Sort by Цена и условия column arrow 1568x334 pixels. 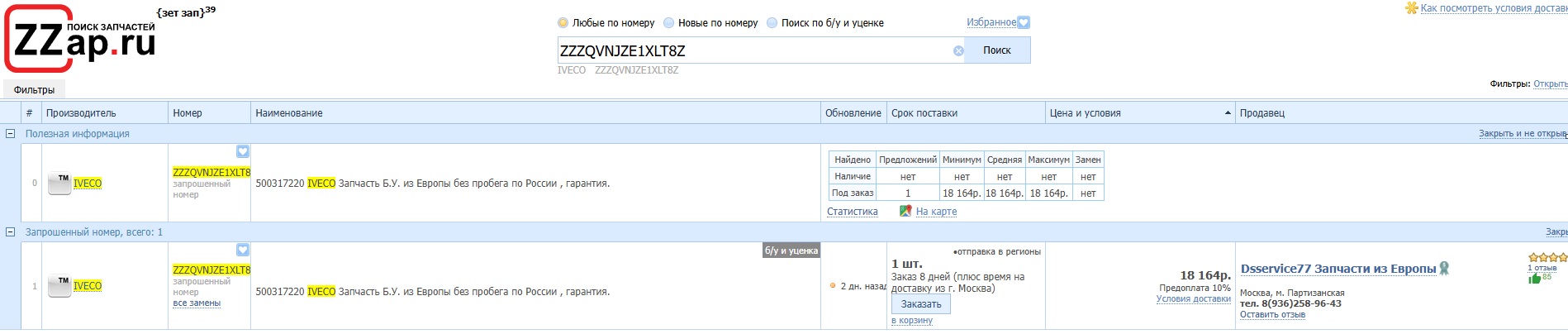(1228, 113)
